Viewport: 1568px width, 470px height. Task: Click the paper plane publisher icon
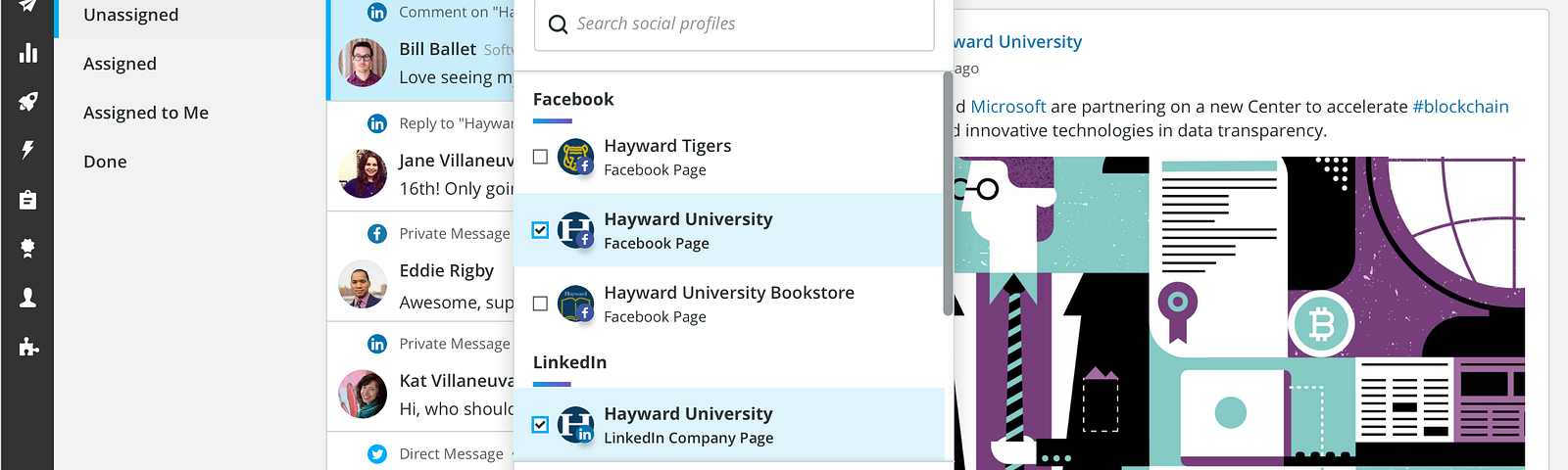[28, 6]
